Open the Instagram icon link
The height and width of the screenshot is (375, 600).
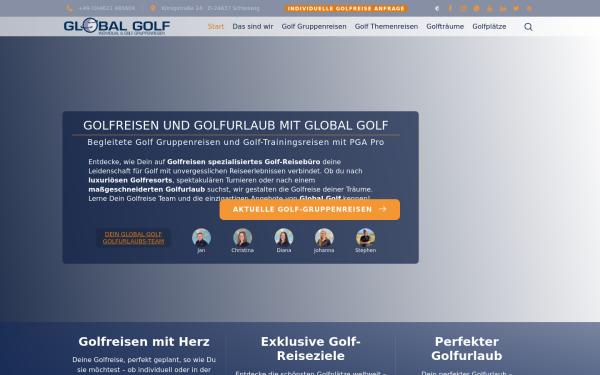tap(463, 8)
